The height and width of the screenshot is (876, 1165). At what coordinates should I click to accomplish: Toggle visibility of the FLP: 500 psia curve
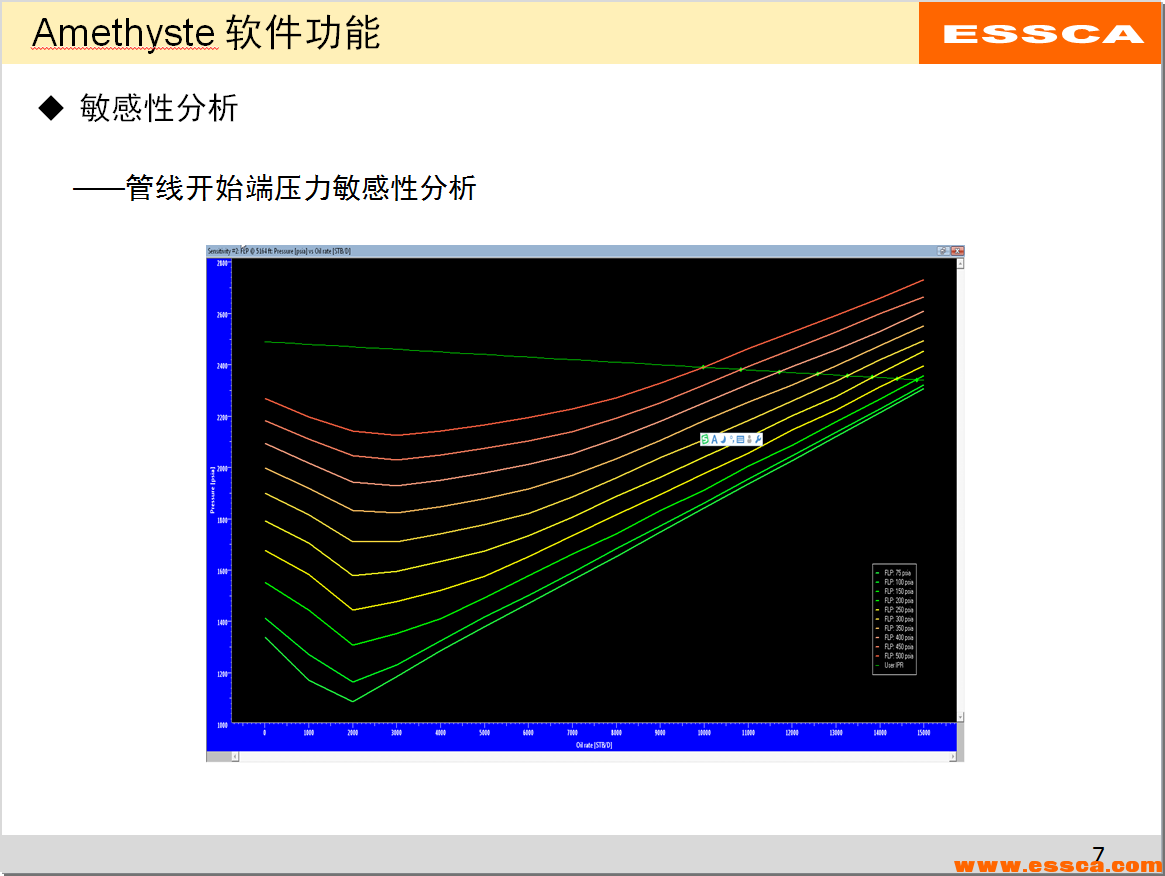pos(898,656)
